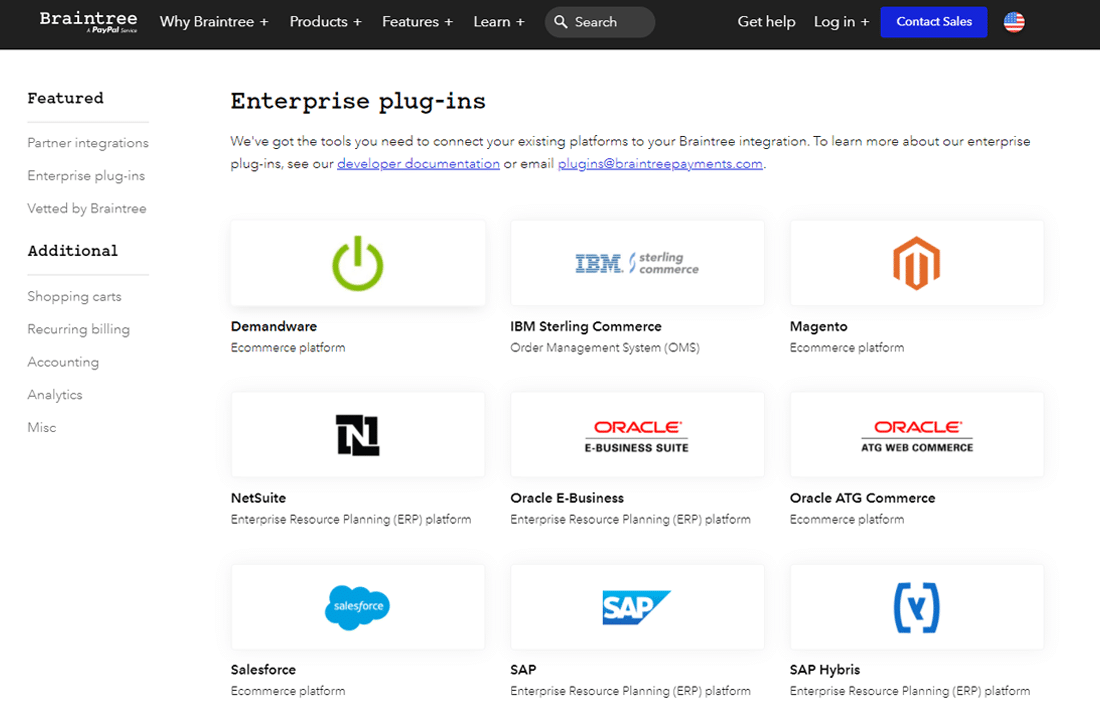Select the orange Magento logo
Viewport: 1100px width, 716px height.
pyautogui.click(x=916, y=263)
